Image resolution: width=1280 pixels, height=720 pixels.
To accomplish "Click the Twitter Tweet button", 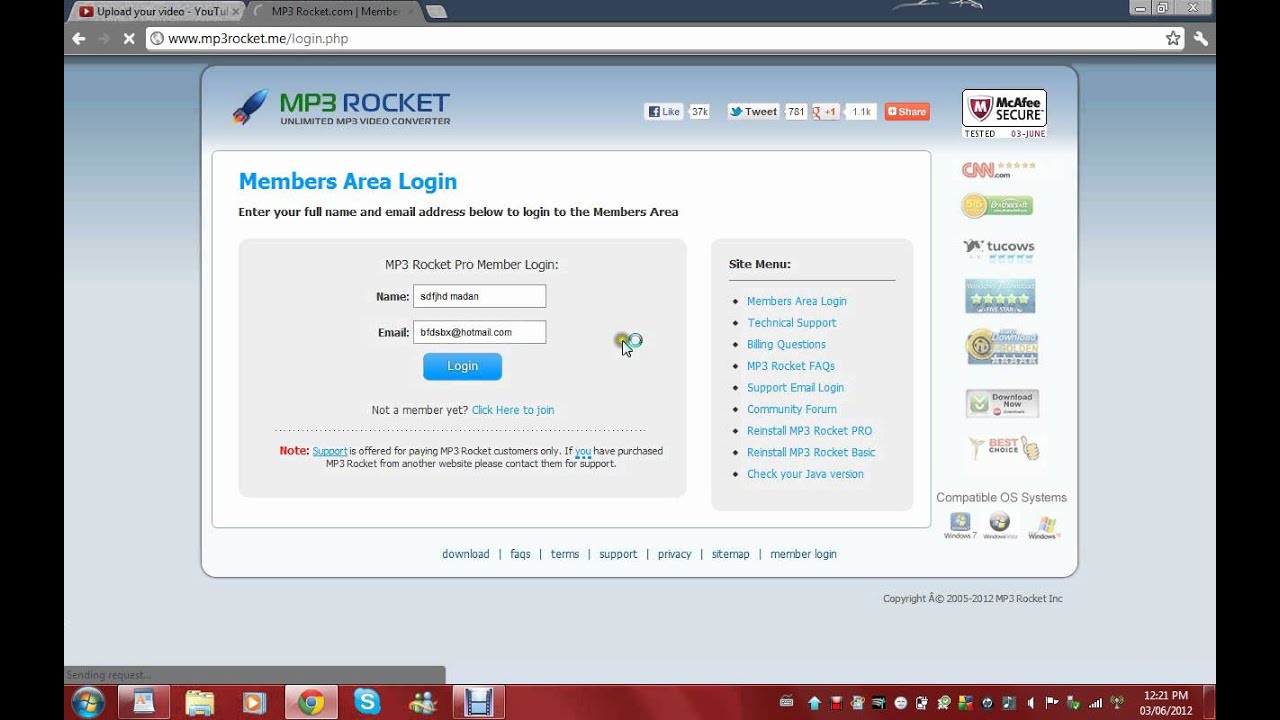I will 753,112.
